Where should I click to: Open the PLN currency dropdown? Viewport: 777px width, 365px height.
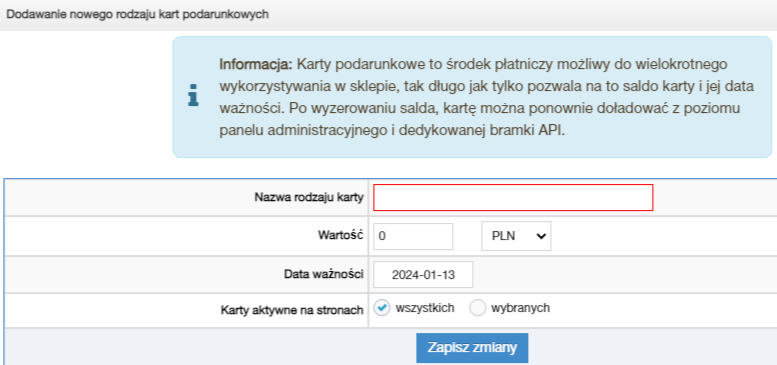pos(516,236)
